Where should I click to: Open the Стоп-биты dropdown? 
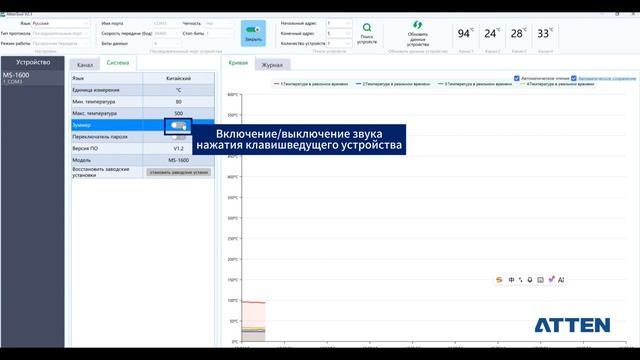click(x=219, y=33)
